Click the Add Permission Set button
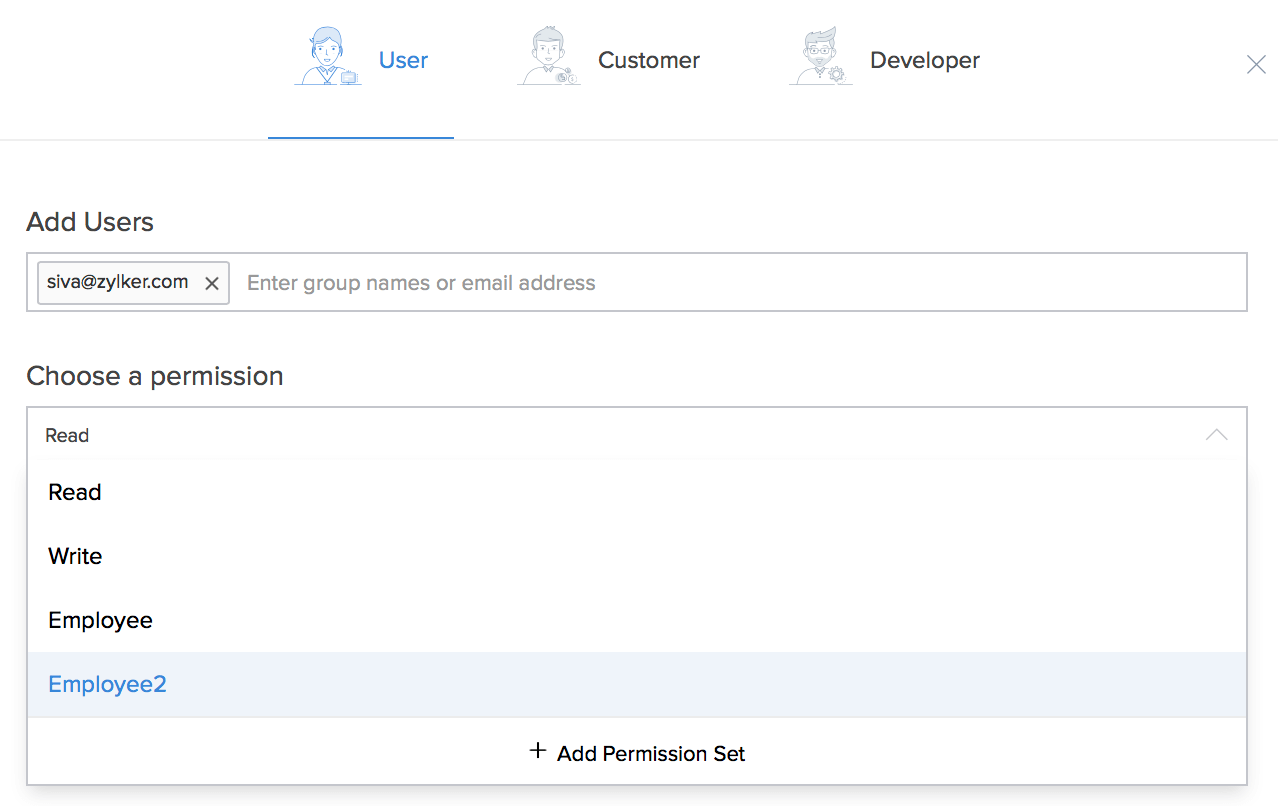Viewport: 1278px width, 806px height. (651, 753)
